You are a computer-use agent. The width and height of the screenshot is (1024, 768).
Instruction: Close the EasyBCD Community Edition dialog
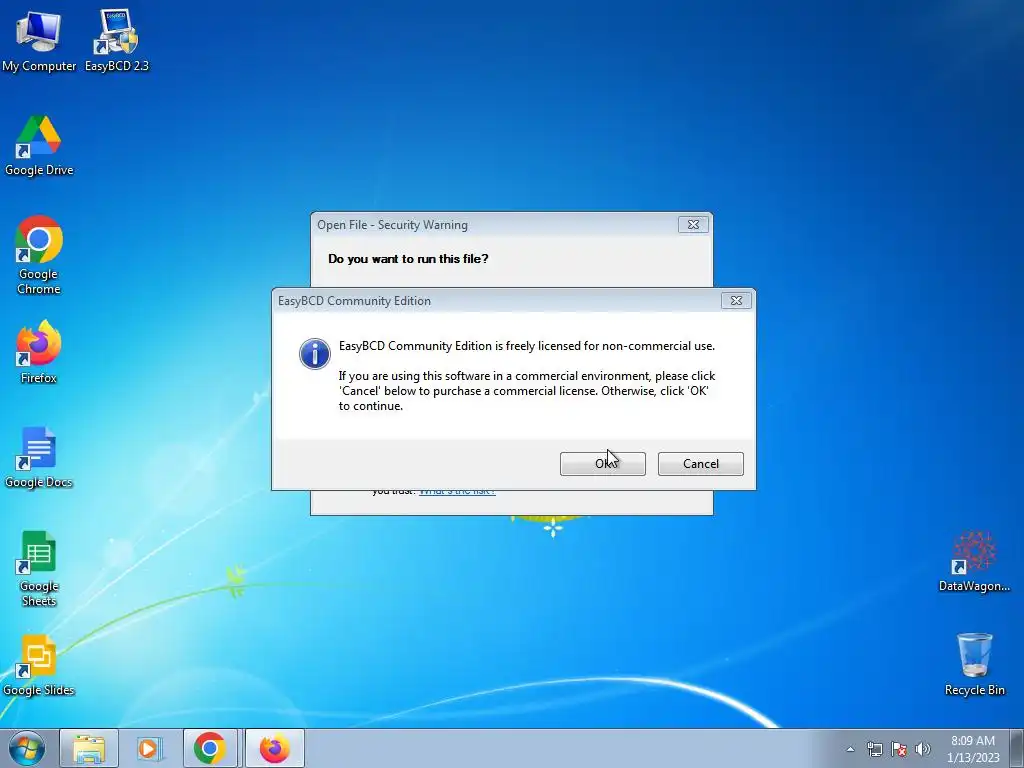736,300
